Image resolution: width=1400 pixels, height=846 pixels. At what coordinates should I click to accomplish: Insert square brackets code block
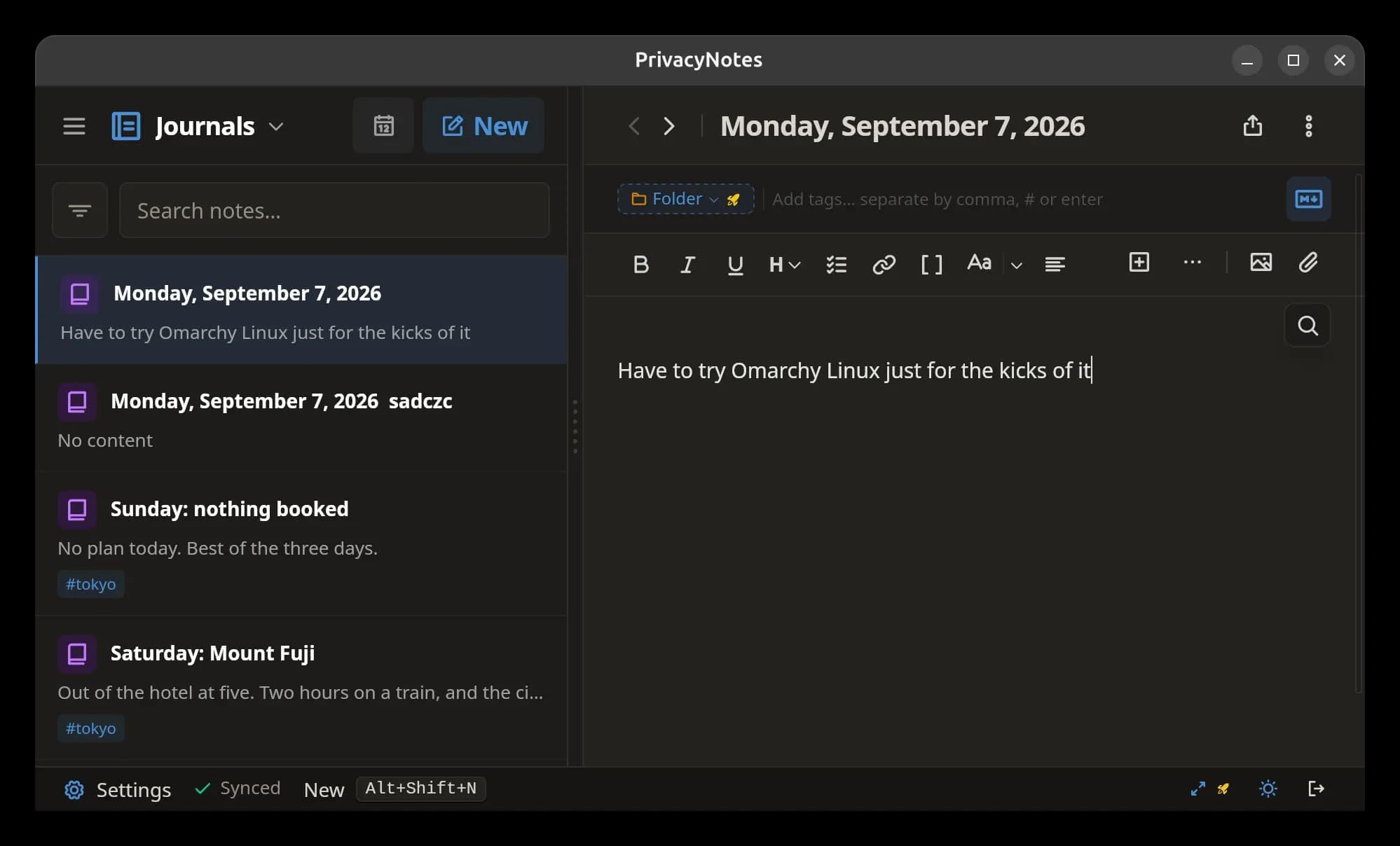point(931,265)
